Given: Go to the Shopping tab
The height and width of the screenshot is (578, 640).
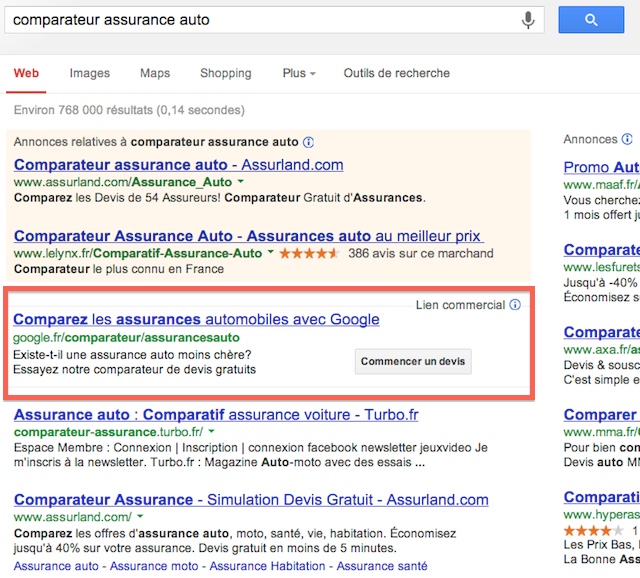Looking at the screenshot, I should [226, 73].
